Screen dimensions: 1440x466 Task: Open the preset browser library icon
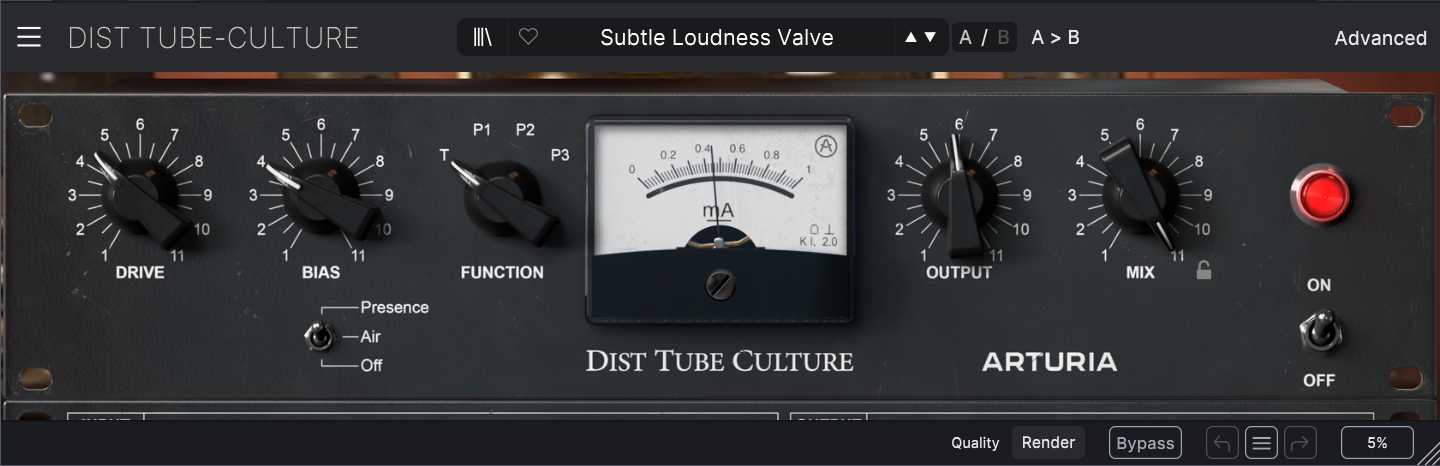pyautogui.click(x=483, y=38)
